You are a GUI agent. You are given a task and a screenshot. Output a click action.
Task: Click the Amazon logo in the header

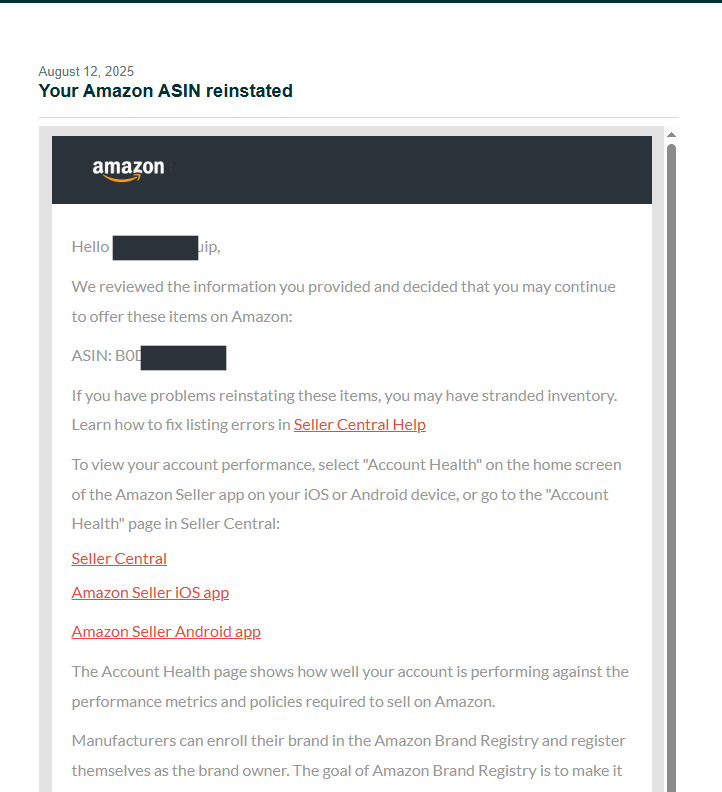tap(128, 170)
